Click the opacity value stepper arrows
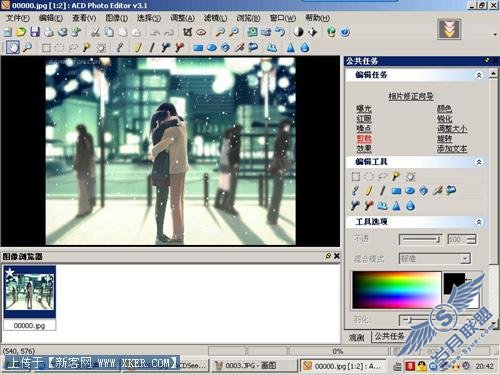 pyautogui.click(x=471, y=239)
